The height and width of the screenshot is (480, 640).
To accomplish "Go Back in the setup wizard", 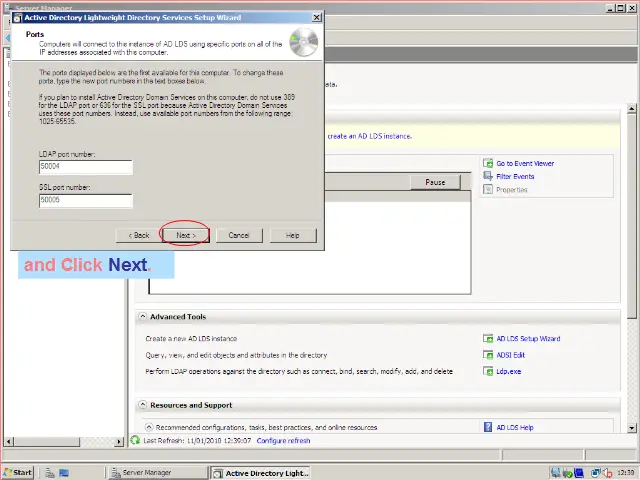I will tap(139, 236).
